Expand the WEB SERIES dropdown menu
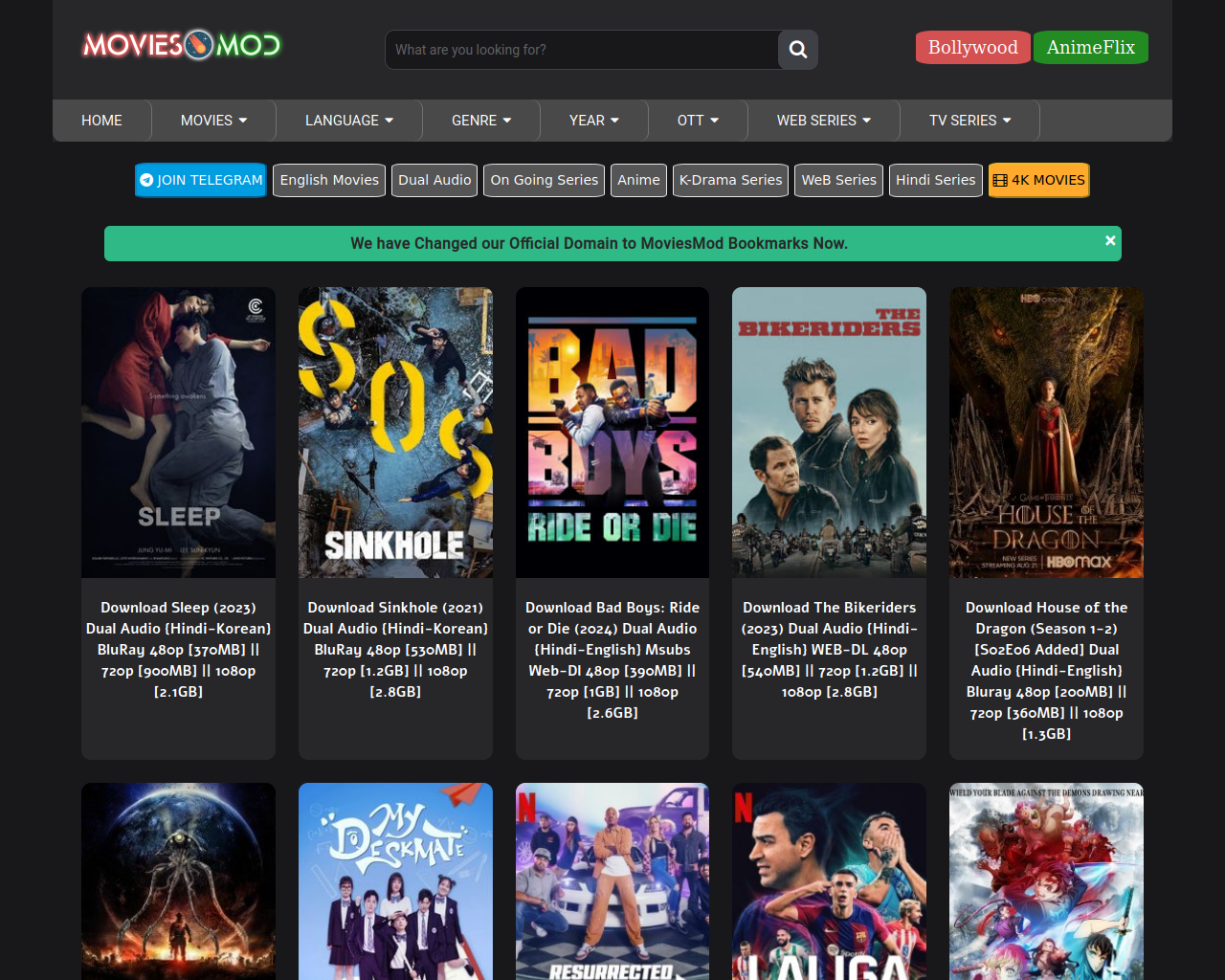 pyautogui.click(x=824, y=121)
